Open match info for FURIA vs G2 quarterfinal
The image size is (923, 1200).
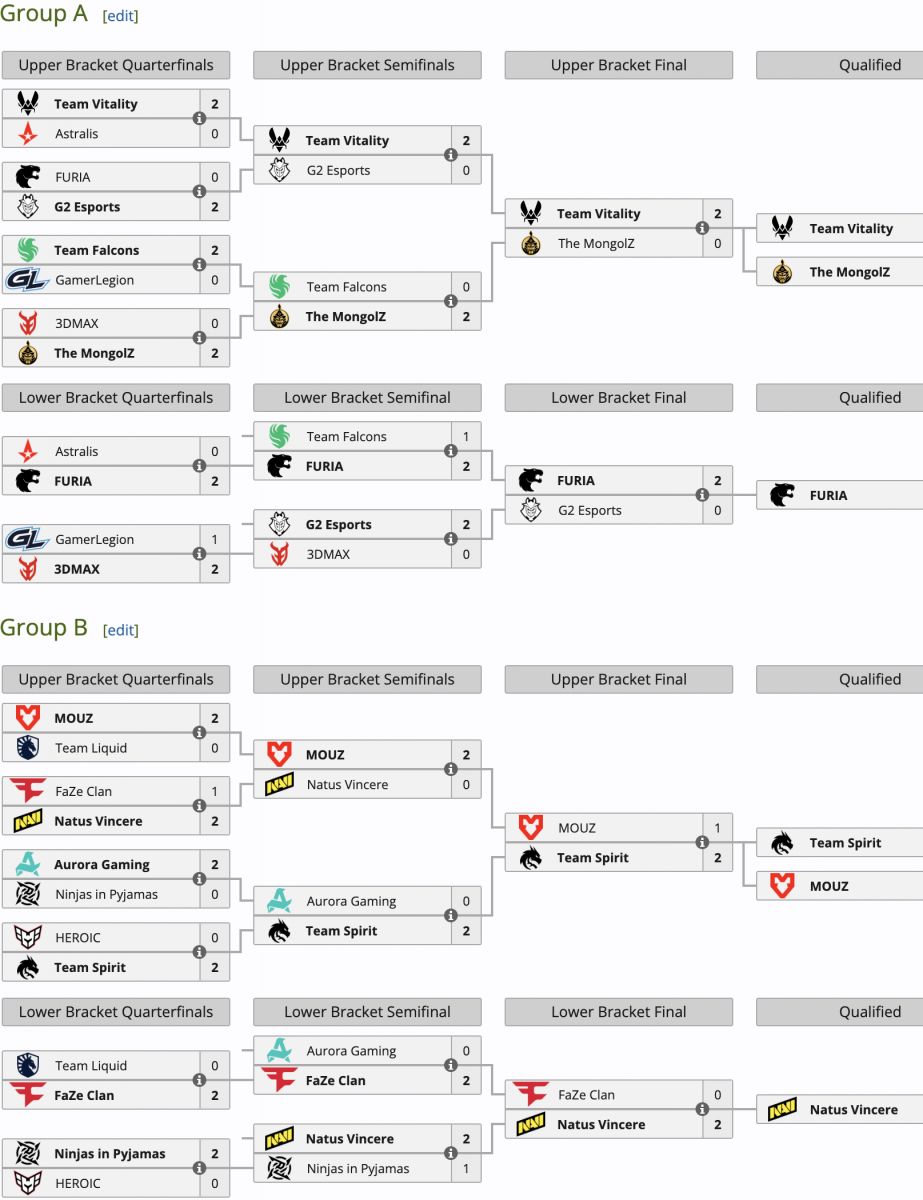[x=199, y=192]
